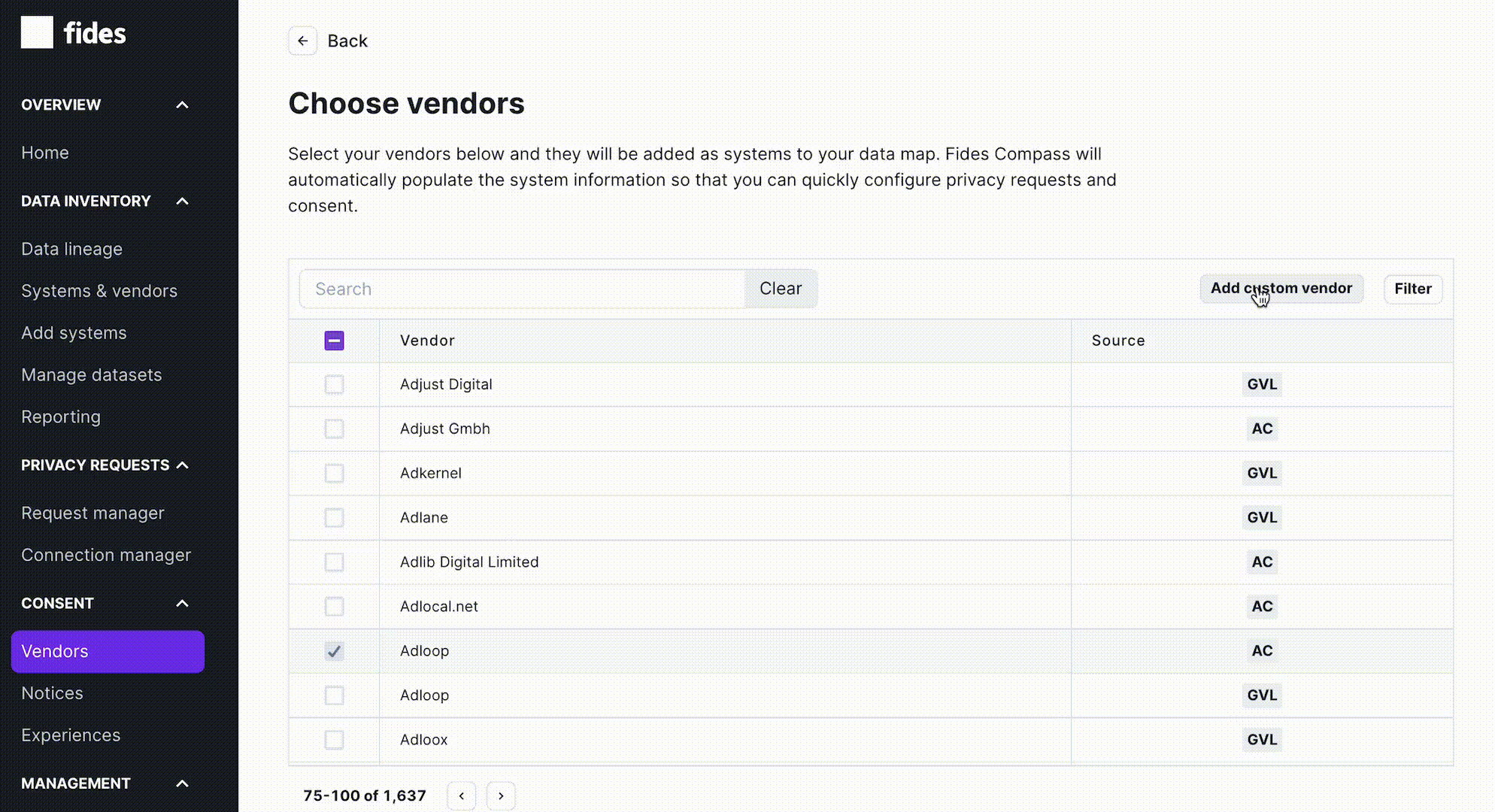Viewport: 1495px width, 812px height.
Task: Open Add systems page
Action: [x=74, y=333]
